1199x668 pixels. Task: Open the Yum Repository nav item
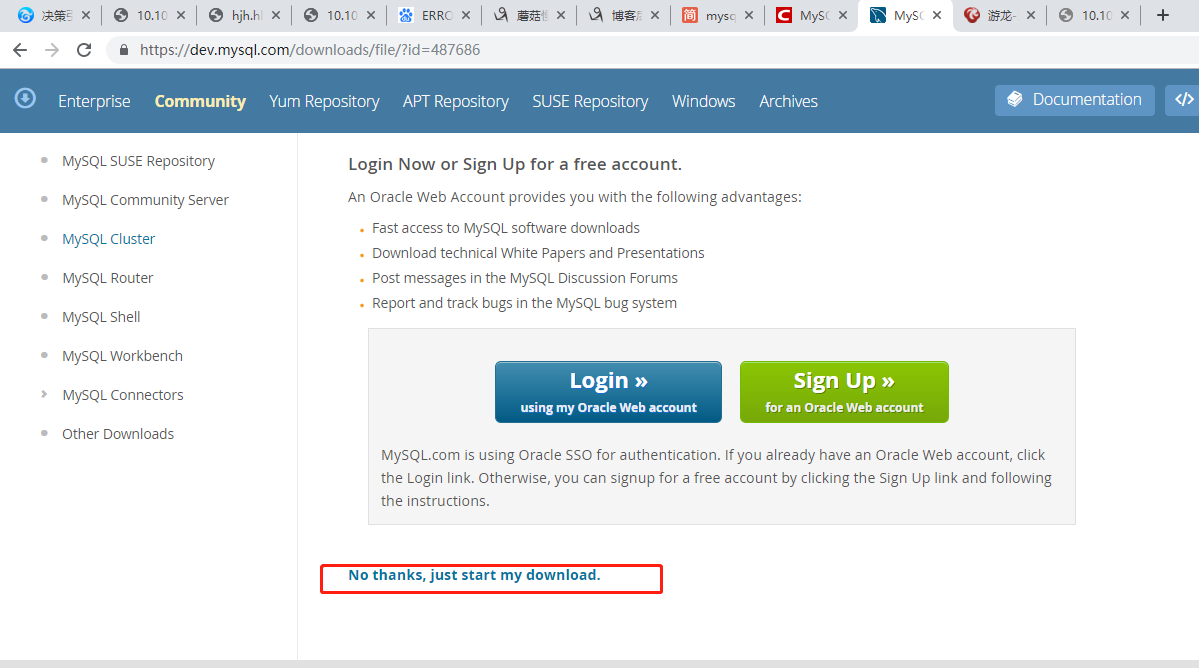324,101
